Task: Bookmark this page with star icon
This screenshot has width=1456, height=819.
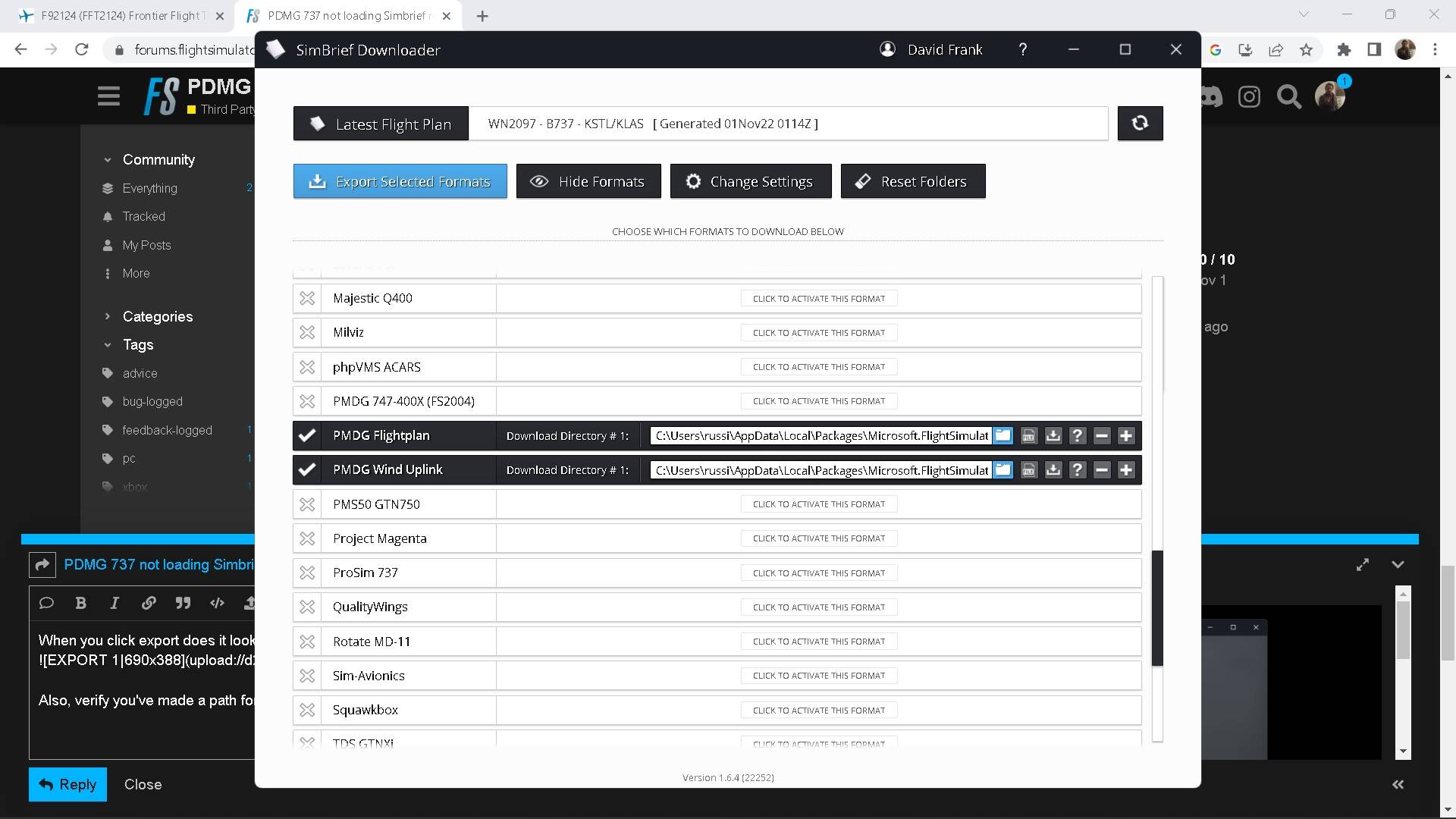Action: [1306, 50]
